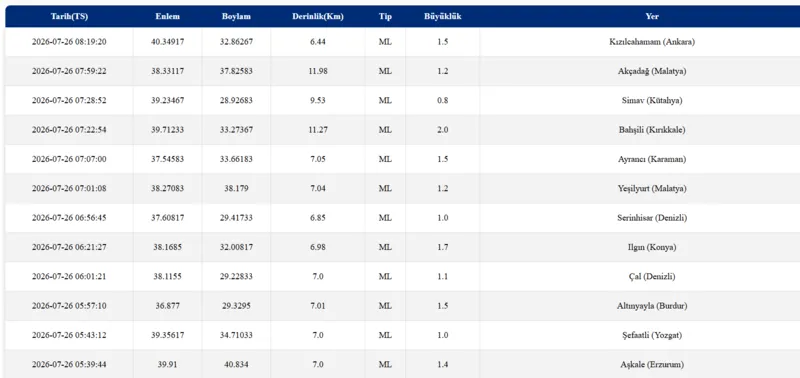Click the Yer column header
This screenshot has width=800, height=378.
652,16
